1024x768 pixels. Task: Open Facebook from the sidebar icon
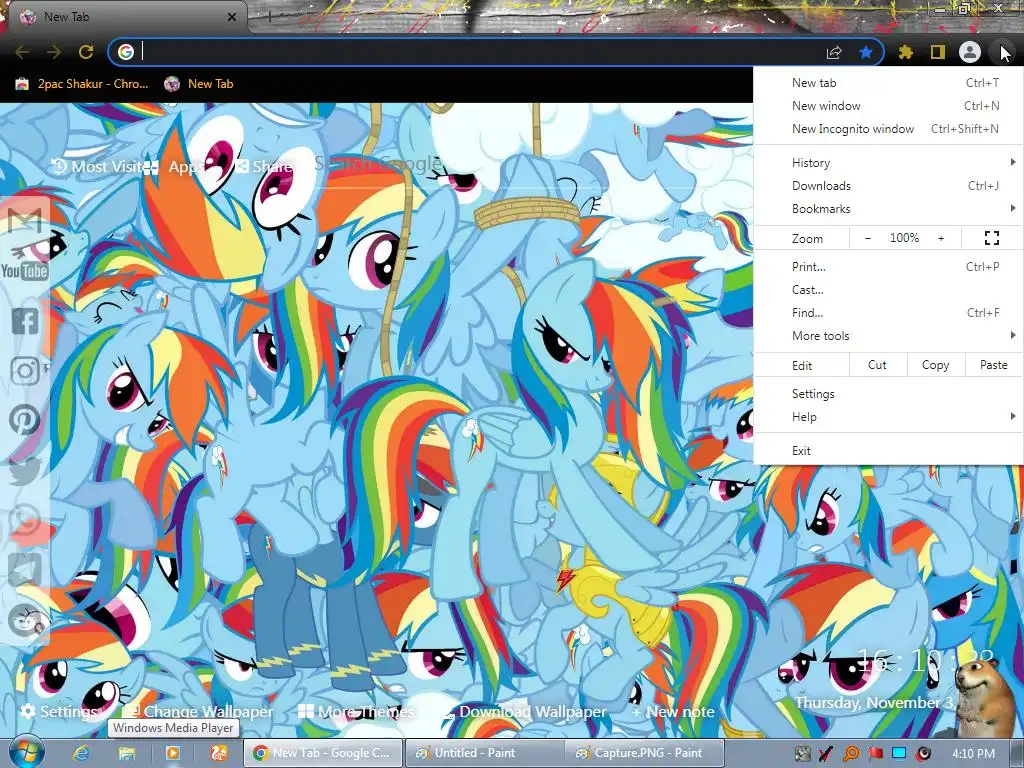point(25,321)
